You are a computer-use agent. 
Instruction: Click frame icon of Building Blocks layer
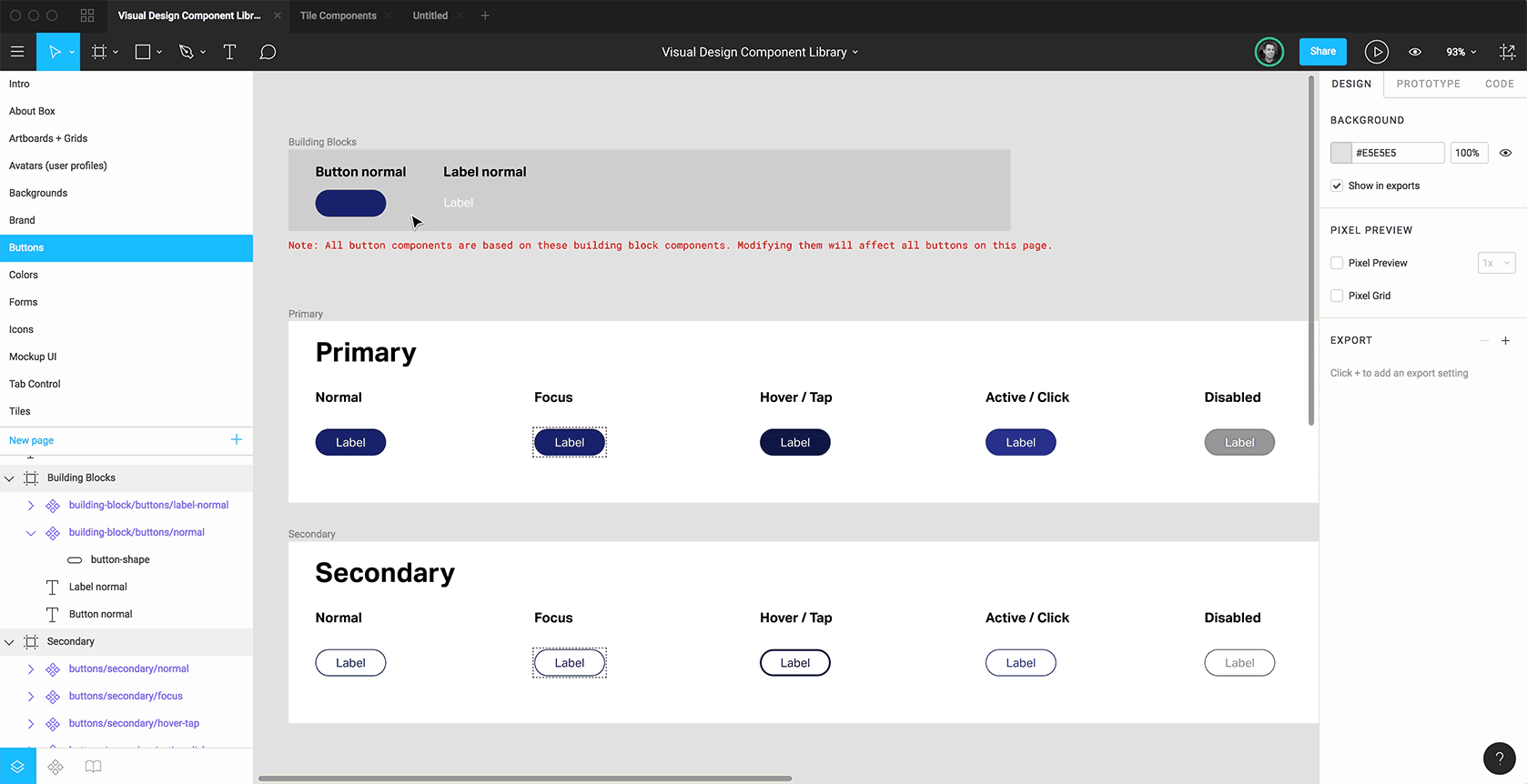31,478
